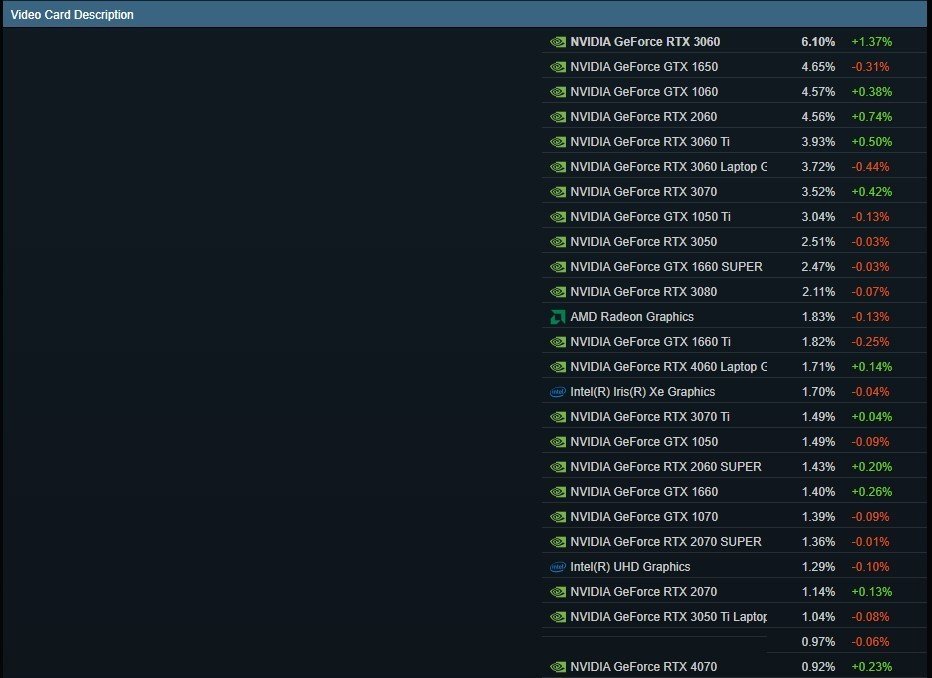The width and height of the screenshot is (932, 678).
Task: Click the Intel logo beside UHD Graphics
Action: [558, 567]
